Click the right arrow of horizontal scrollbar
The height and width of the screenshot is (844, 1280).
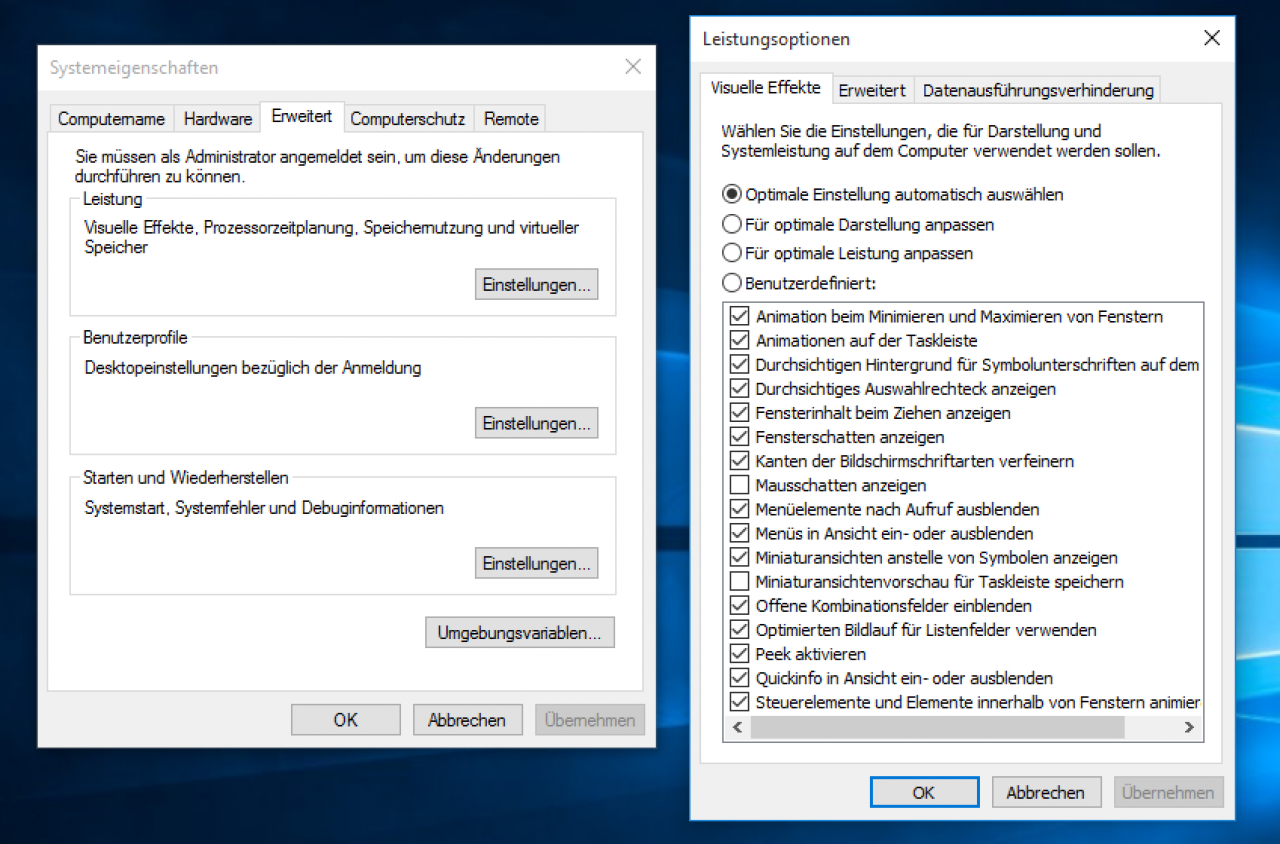point(1189,727)
